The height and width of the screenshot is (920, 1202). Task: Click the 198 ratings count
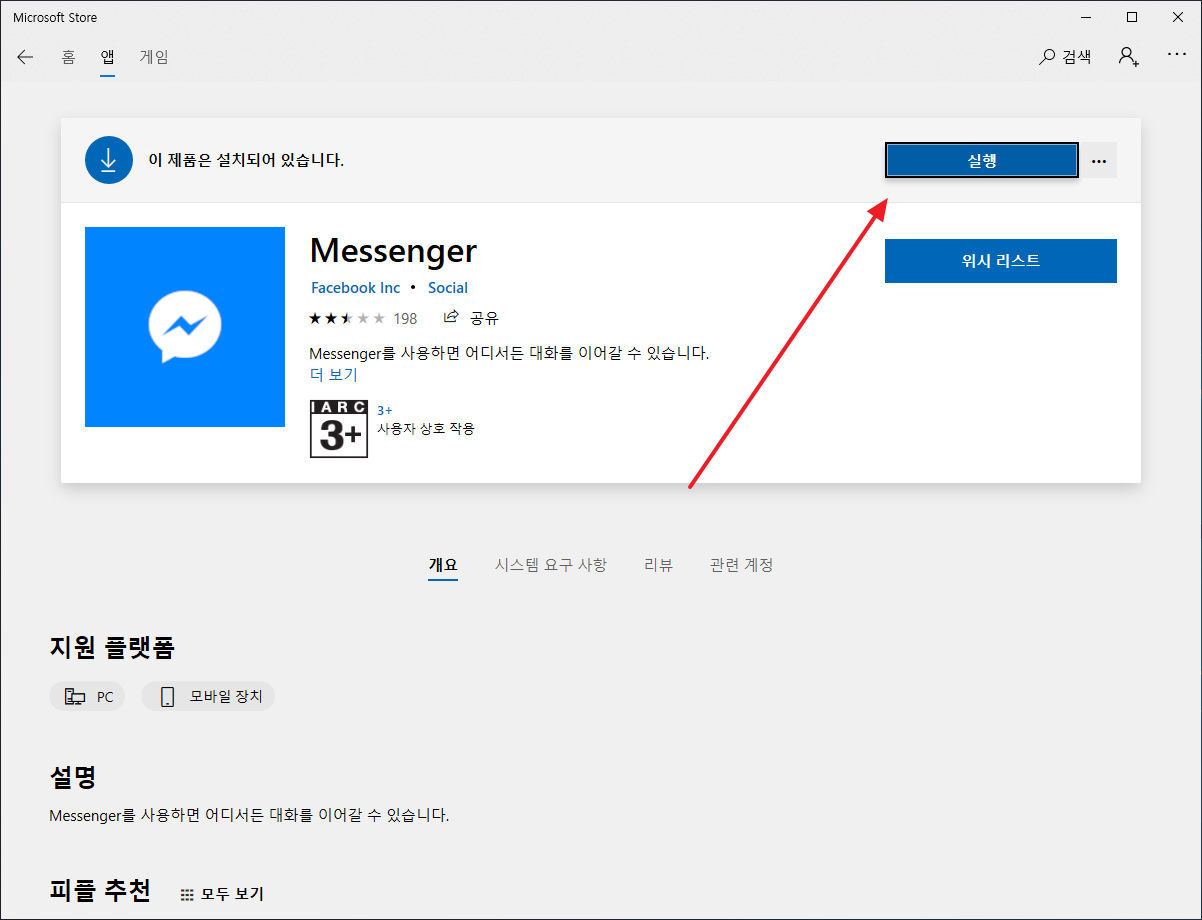(x=405, y=319)
